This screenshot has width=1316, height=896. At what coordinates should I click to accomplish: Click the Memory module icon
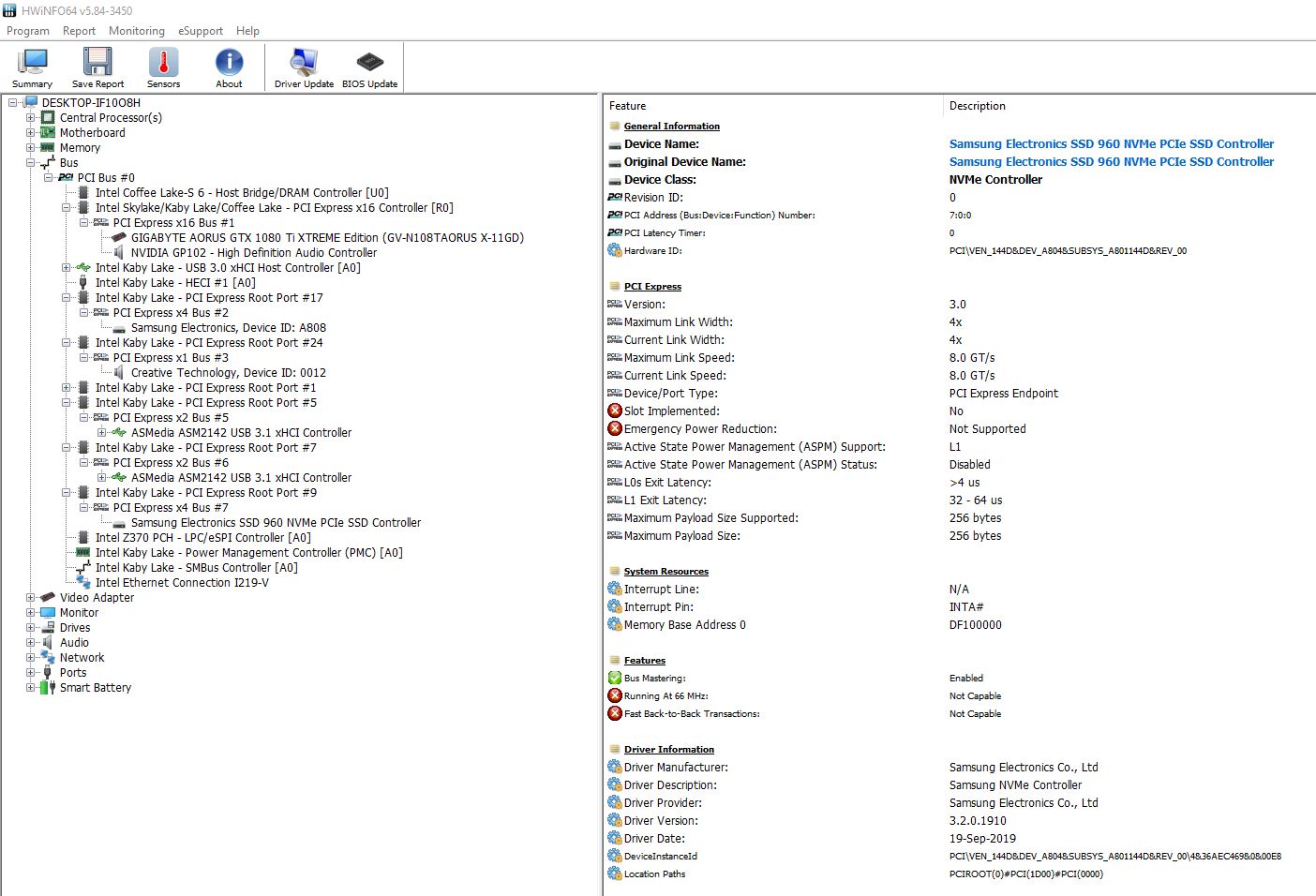tap(48, 148)
